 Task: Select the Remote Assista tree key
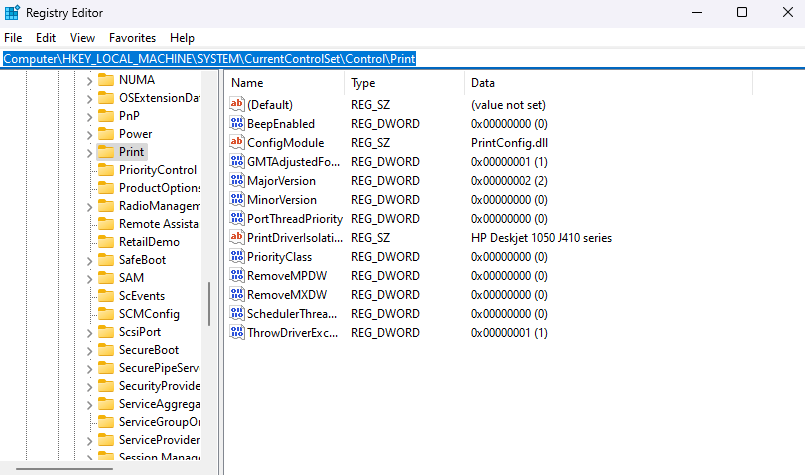159,224
